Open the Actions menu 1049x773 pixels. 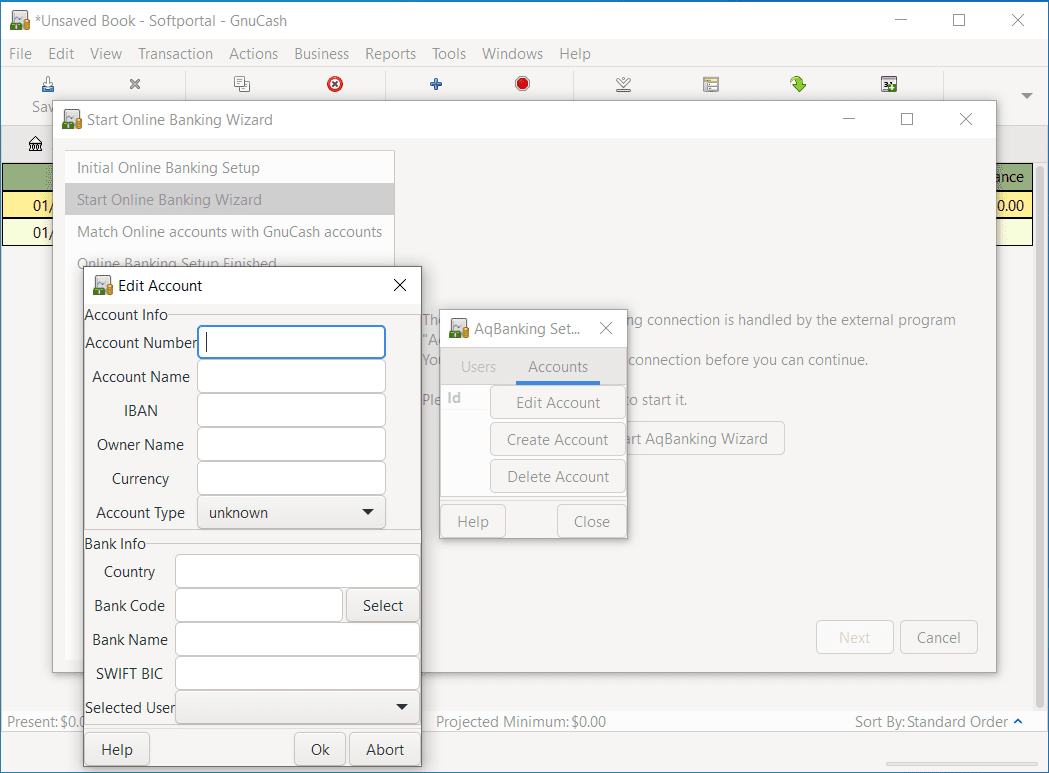pos(253,54)
